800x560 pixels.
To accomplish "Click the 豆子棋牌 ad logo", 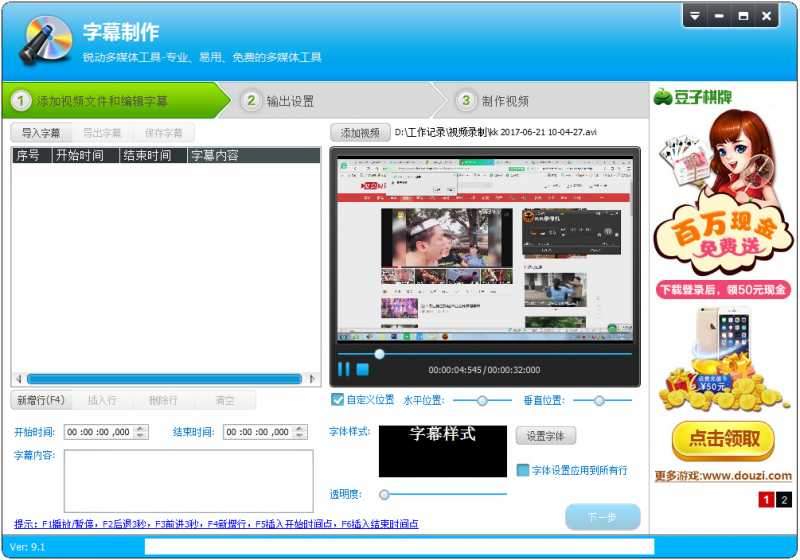I will pos(693,96).
